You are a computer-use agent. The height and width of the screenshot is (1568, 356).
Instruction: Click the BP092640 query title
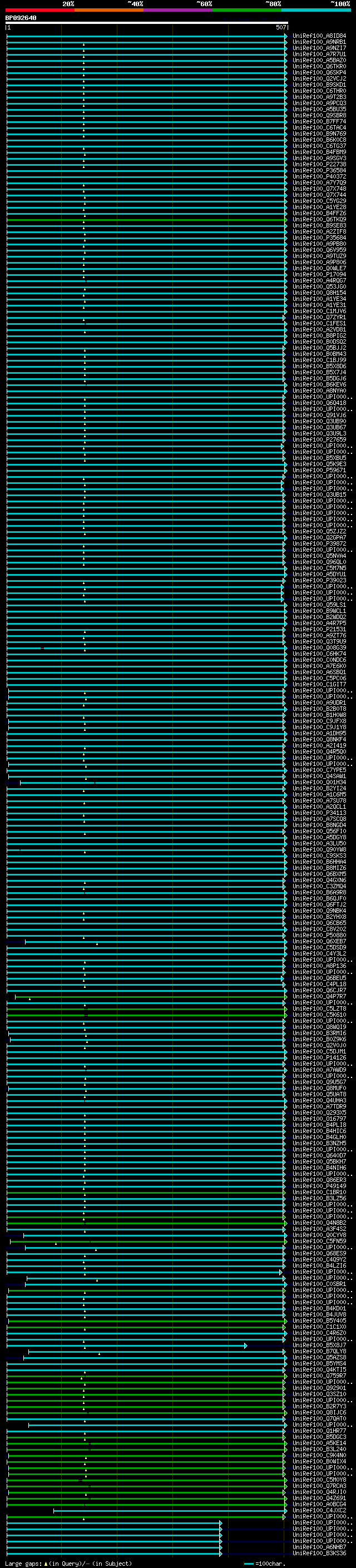[x=21, y=18]
